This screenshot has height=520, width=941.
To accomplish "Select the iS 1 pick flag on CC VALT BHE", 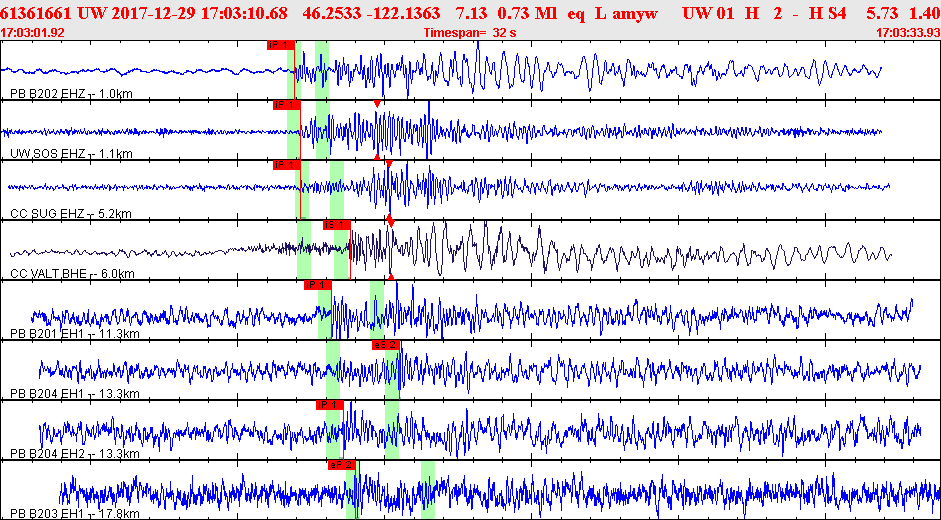I will 336,225.
